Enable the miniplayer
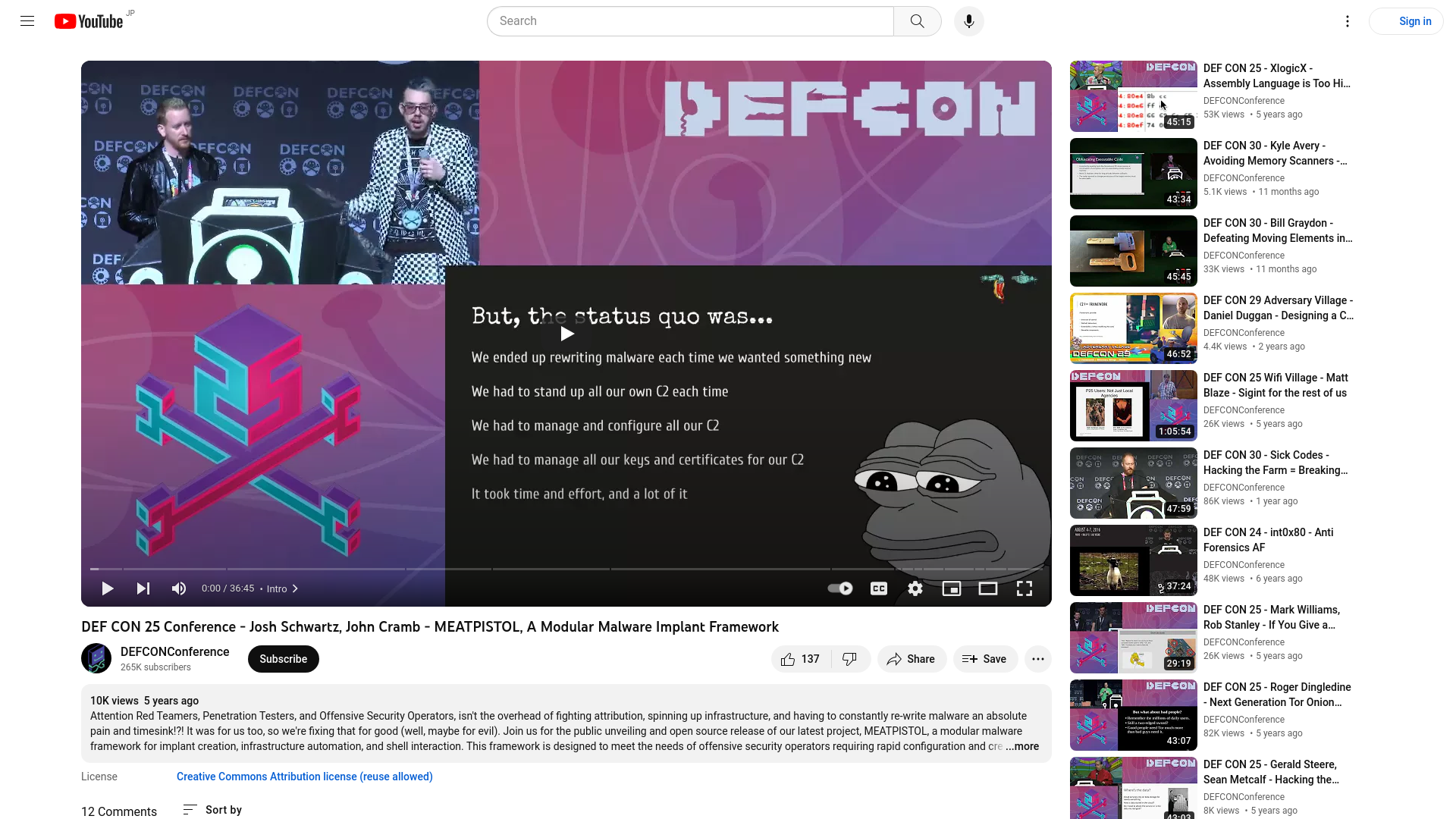Viewport: 1456px width, 819px height. coord(952,588)
